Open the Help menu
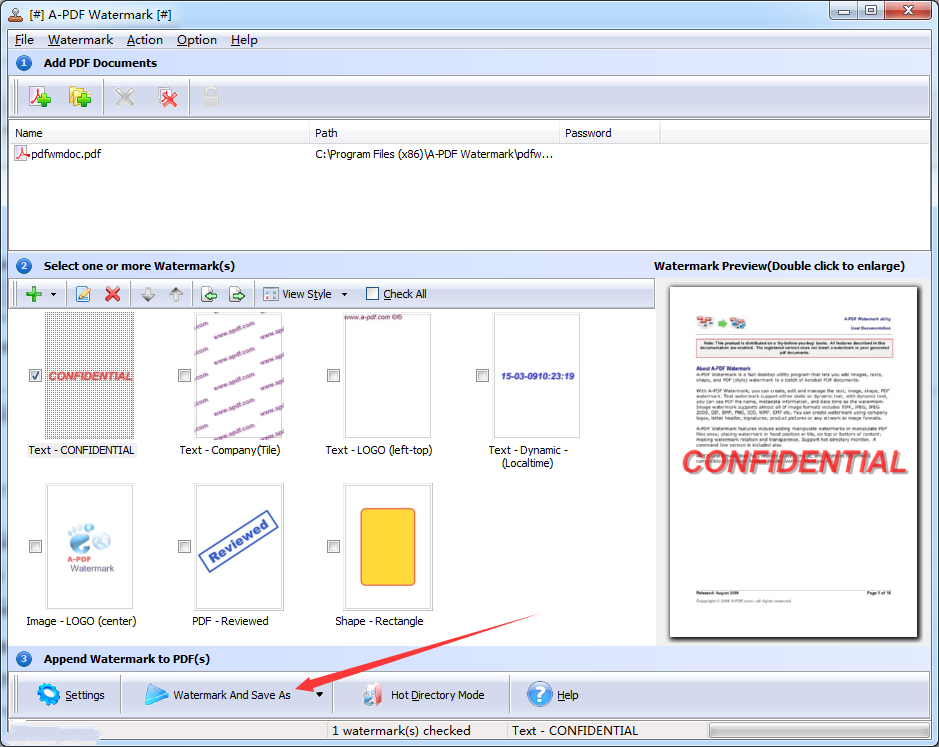The width and height of the screenshot is (939, 747). (244, 40)
